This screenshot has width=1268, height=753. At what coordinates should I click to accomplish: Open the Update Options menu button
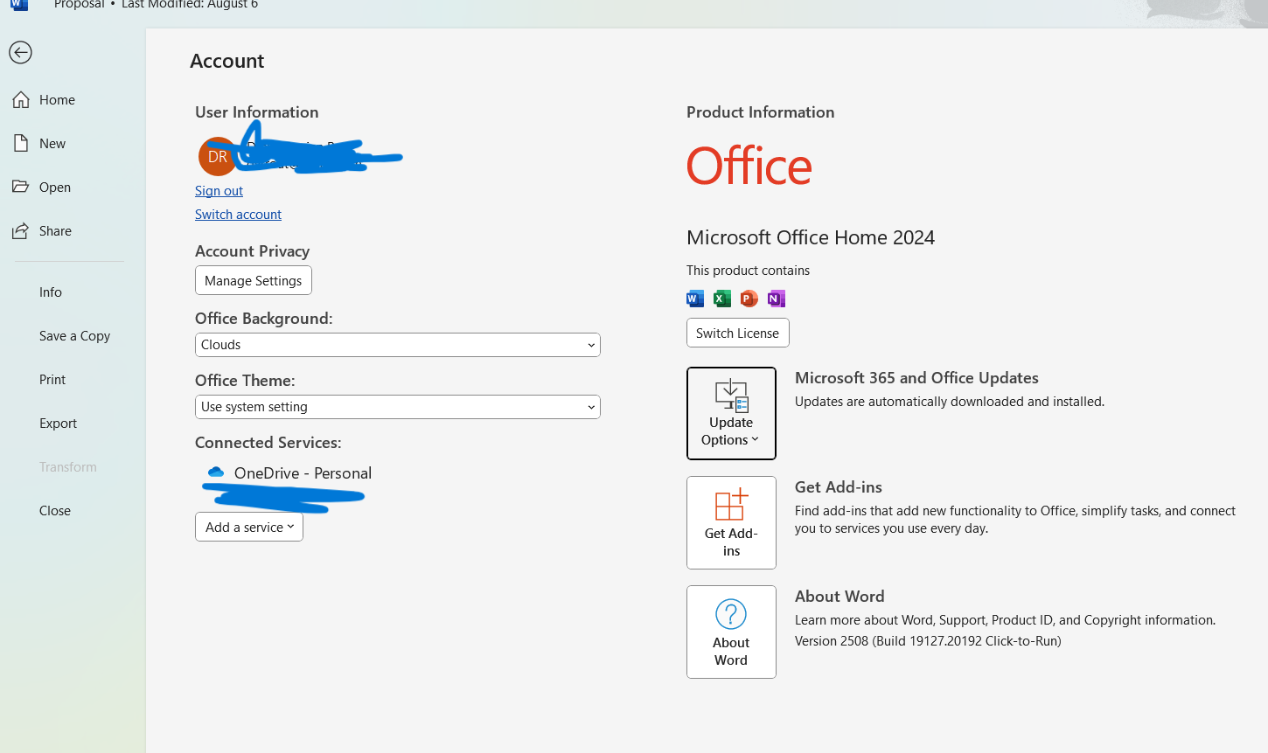click(731, 413)
